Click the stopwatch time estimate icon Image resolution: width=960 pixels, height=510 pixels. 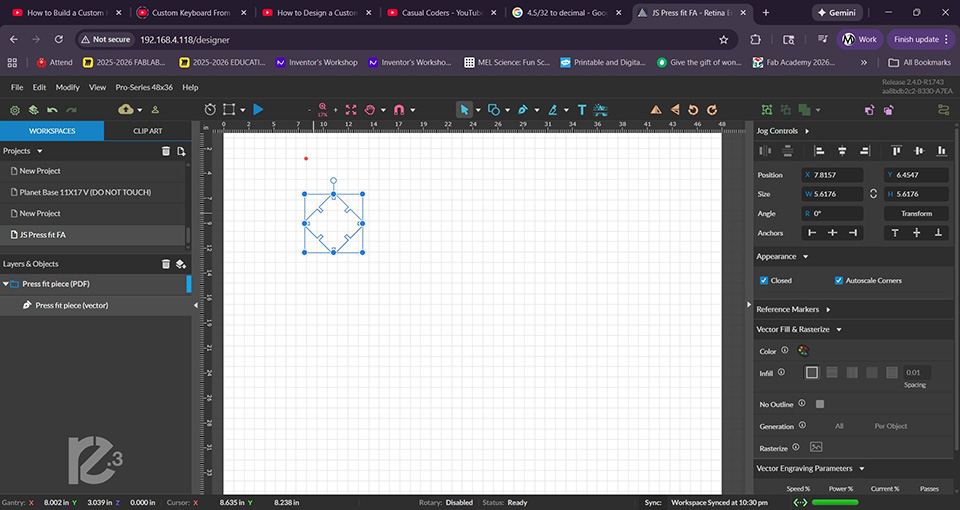click(x=210, y=110)
